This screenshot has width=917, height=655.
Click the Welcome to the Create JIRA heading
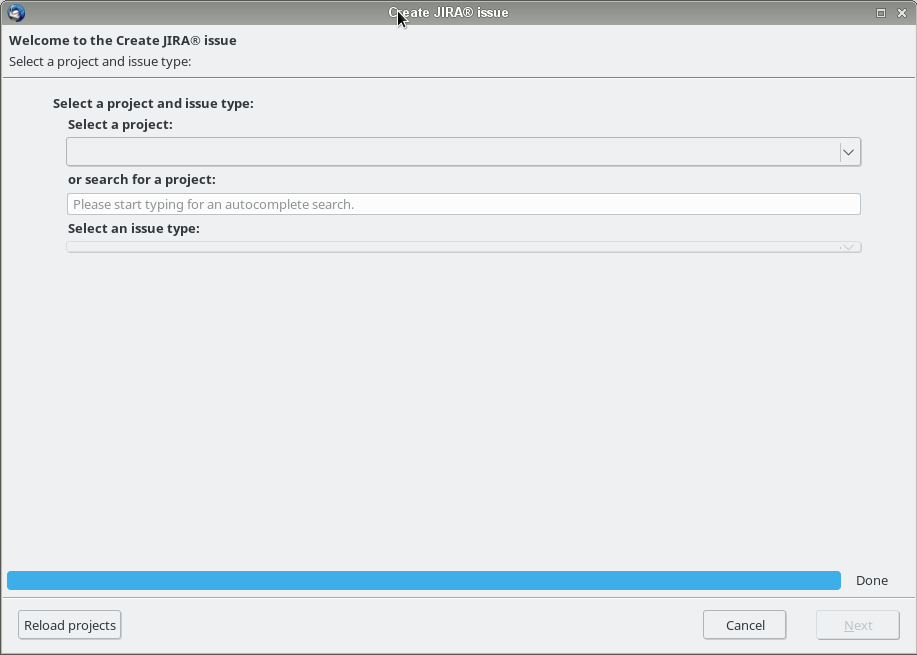(x=123, y=41)
